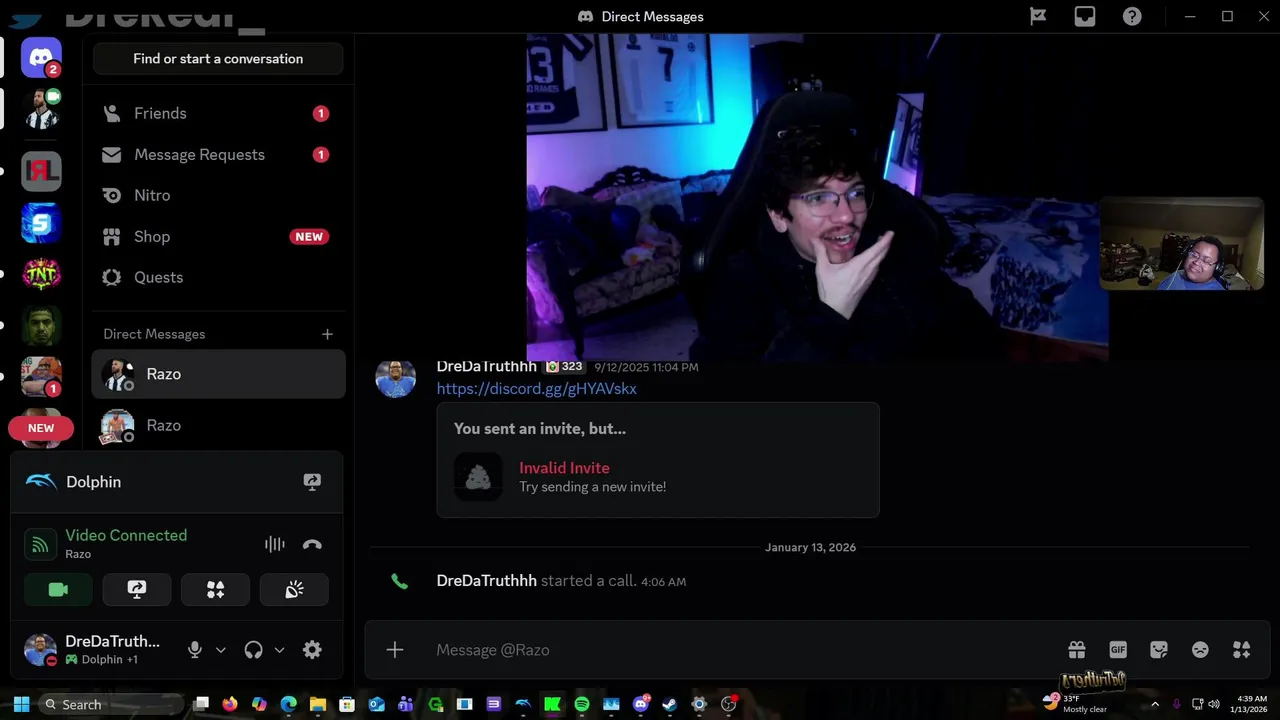
Task: Deafen with the headphones icon
Action: 253,650
